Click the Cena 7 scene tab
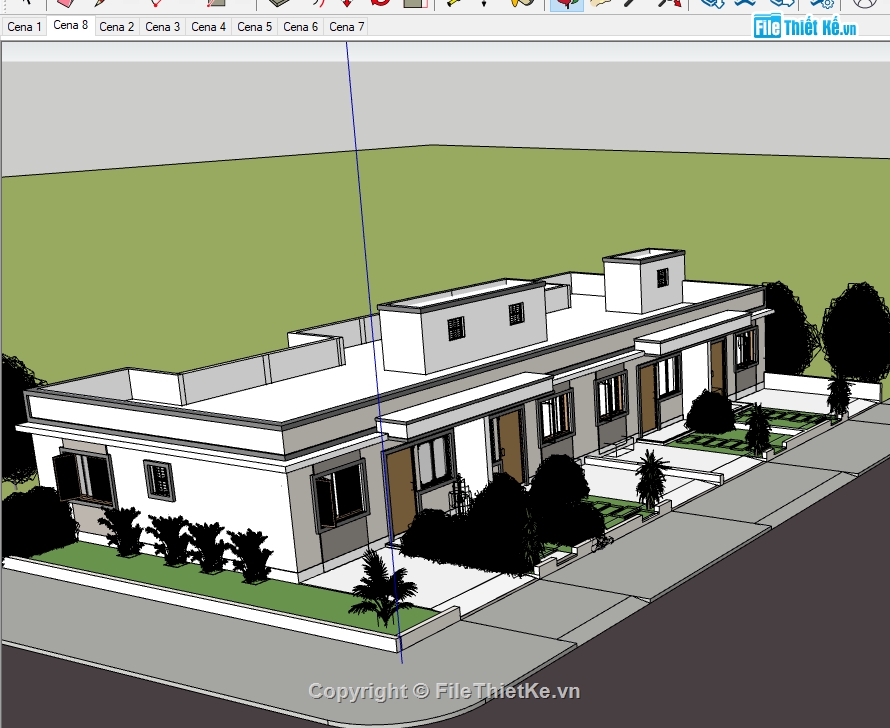Viewport: 890px width, 728px height. [x=346, y=27]
